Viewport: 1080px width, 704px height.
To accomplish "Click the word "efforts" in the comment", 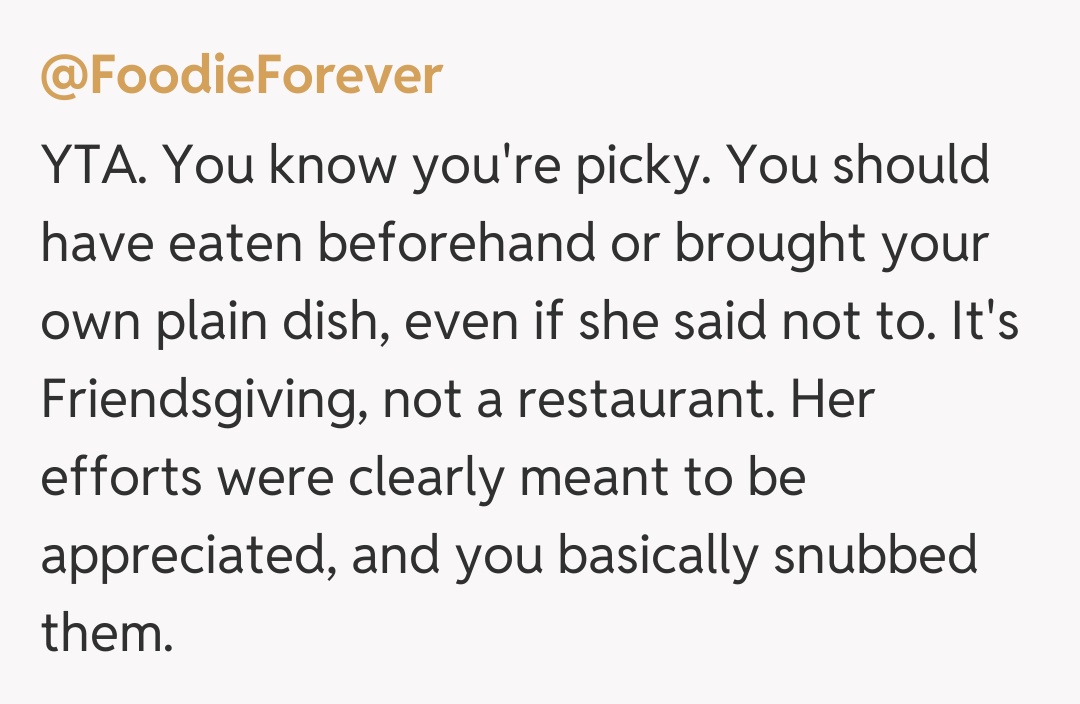I will click(x=121, y=479).
